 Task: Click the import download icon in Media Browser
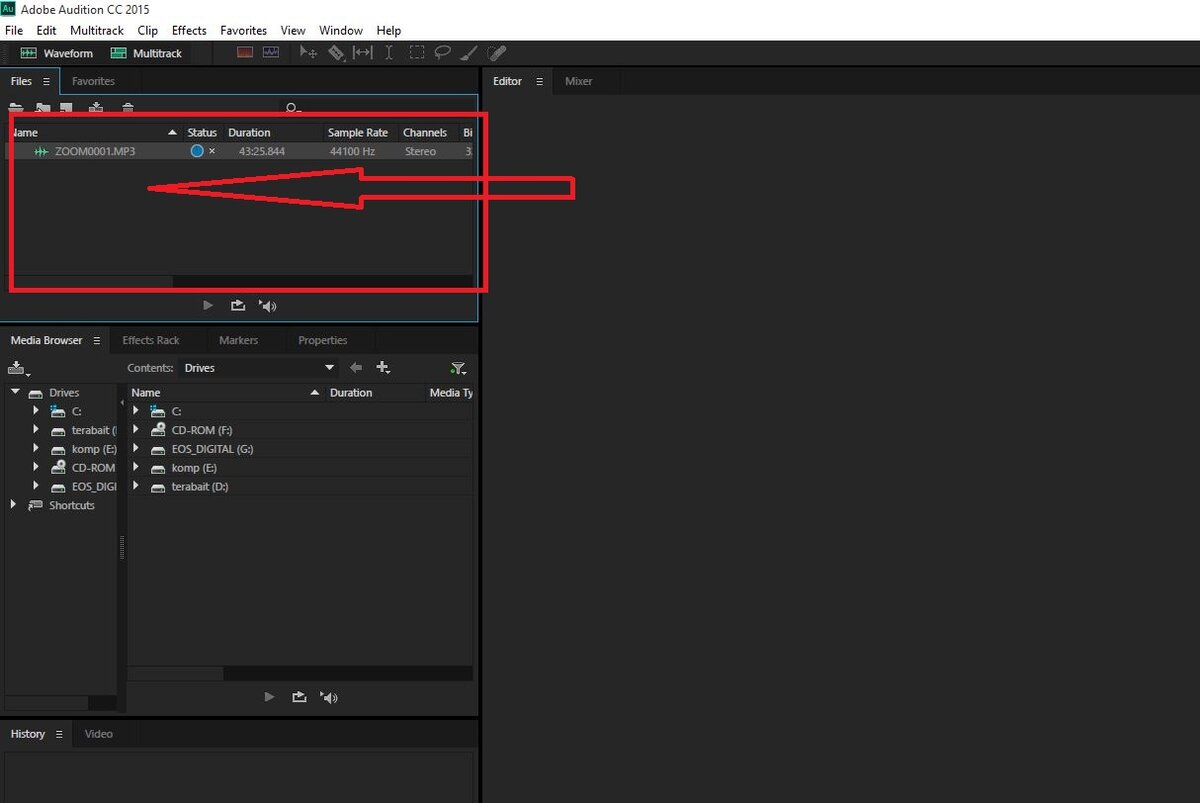click(x=20, y=368)
